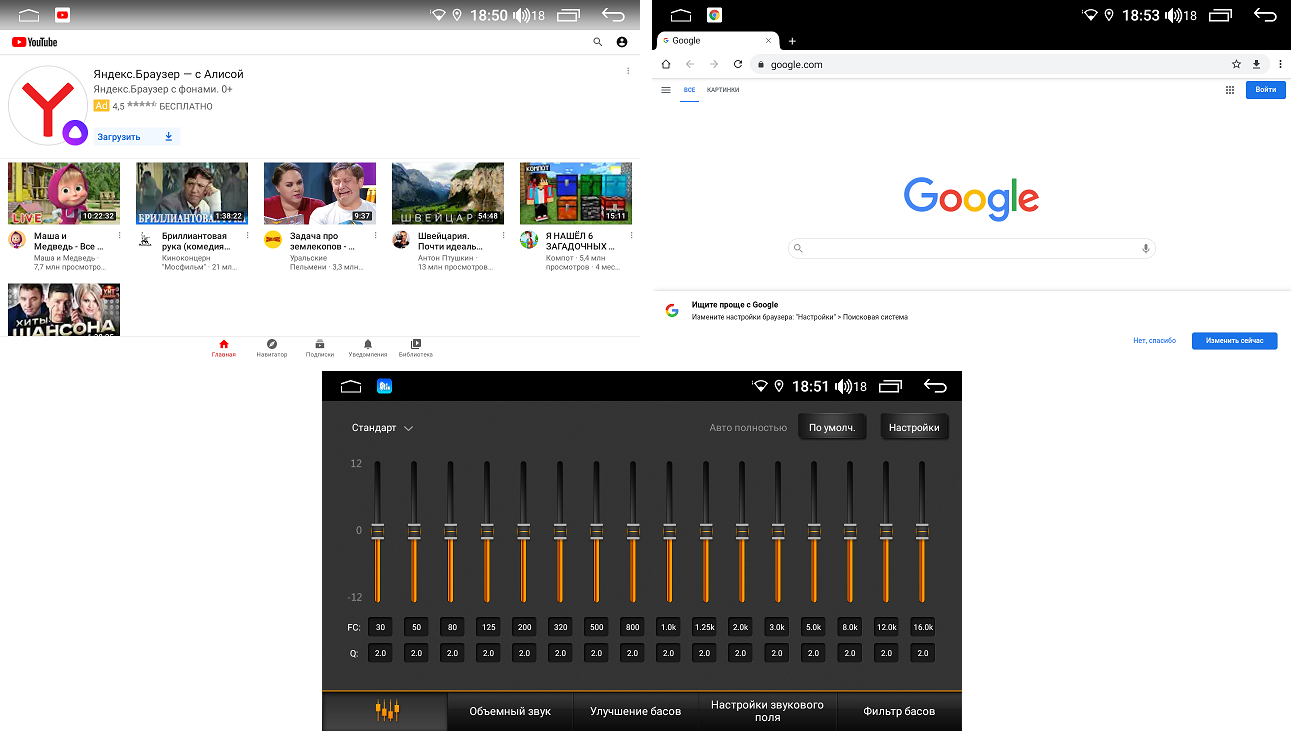Image resolution: width=1291 pixels, height=731 pixels.
Task: Open the YouTube account profile icon
Action: tap(622, 42)
